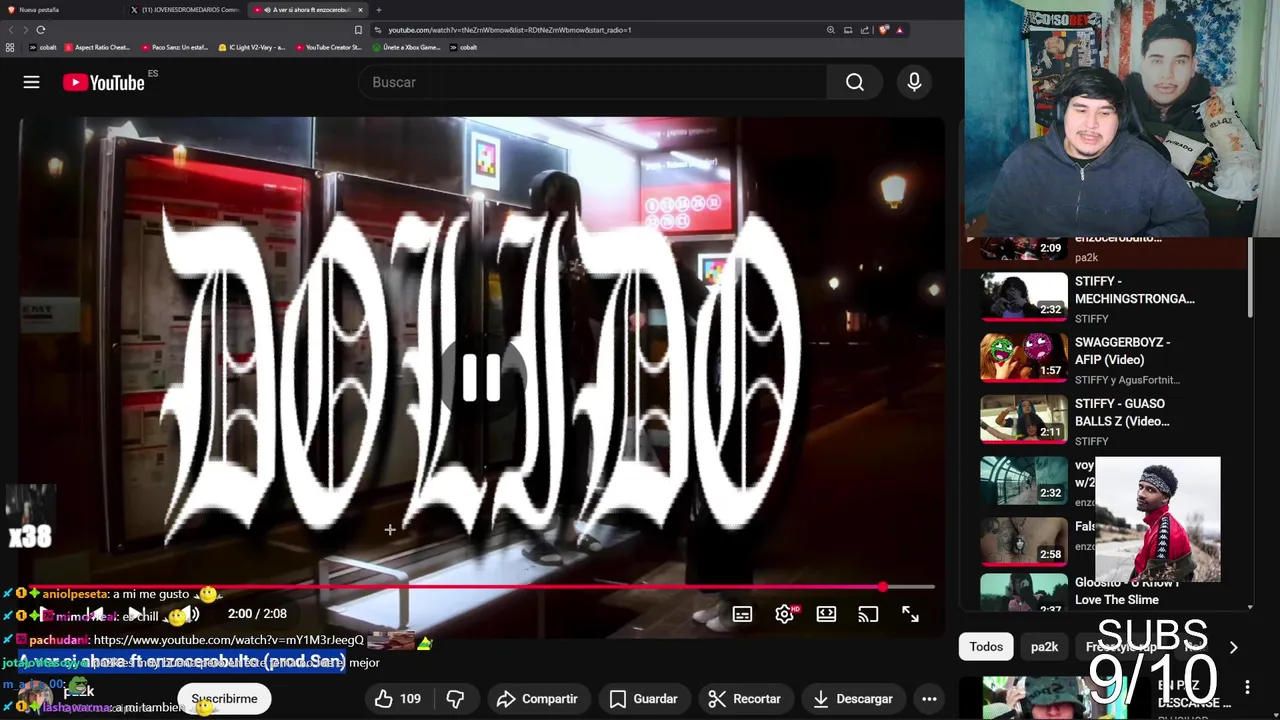Go back with the browser back arrow

point(9,30)
